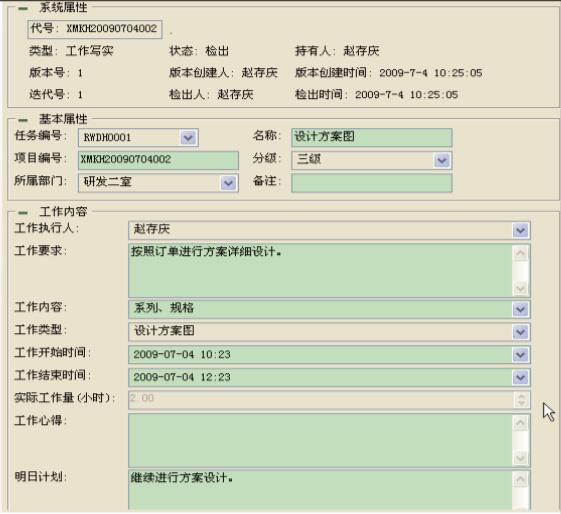Click the empty 备注 input field
The width and height of the screenshot is (561, 514).
(x=372, y=183)
